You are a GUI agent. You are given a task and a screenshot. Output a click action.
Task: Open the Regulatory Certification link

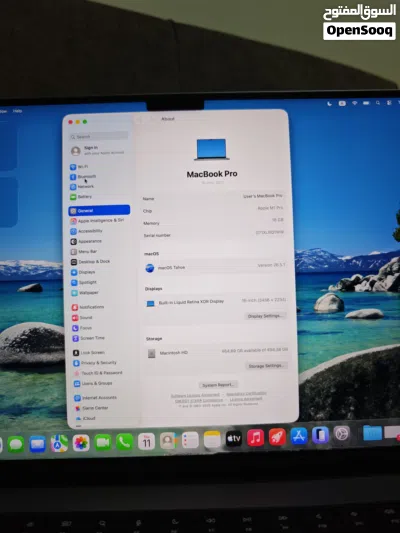click(x=246, y=394)
